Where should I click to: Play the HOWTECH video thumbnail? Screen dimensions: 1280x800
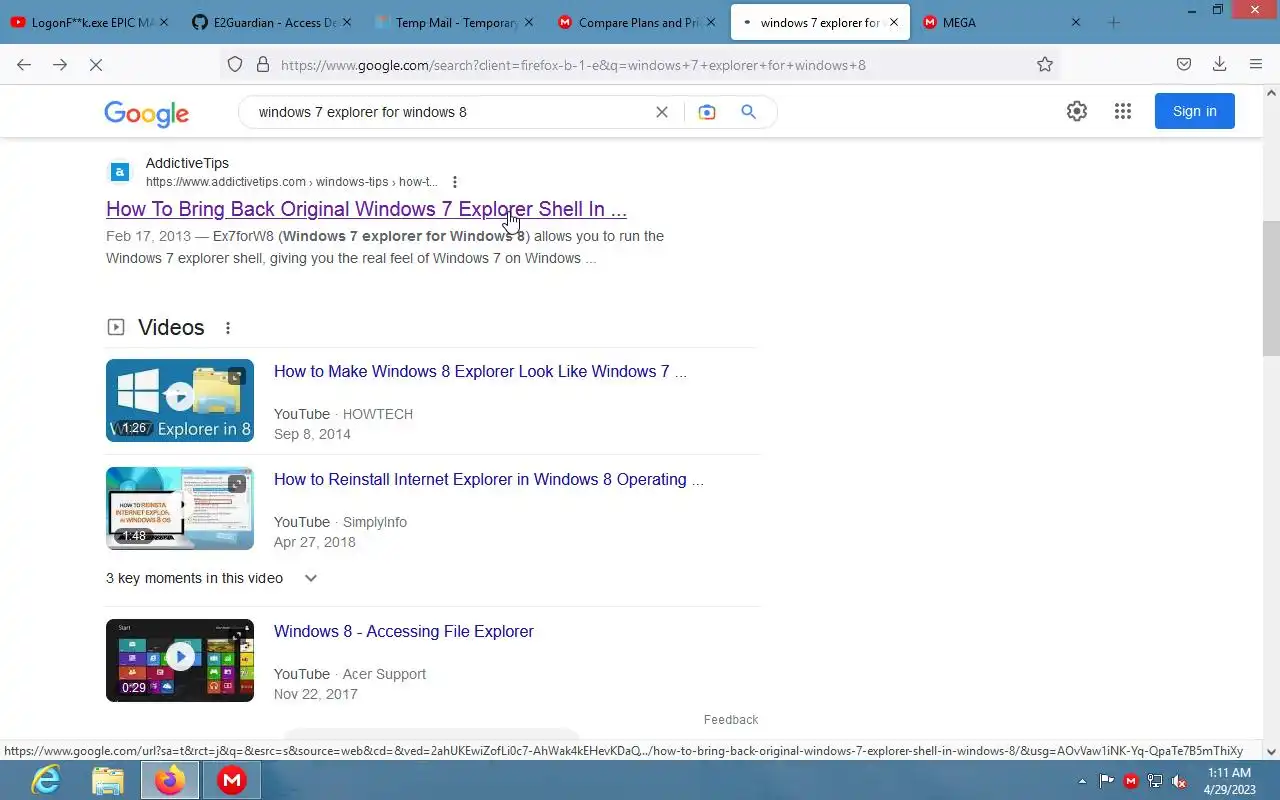click(180, 400)
